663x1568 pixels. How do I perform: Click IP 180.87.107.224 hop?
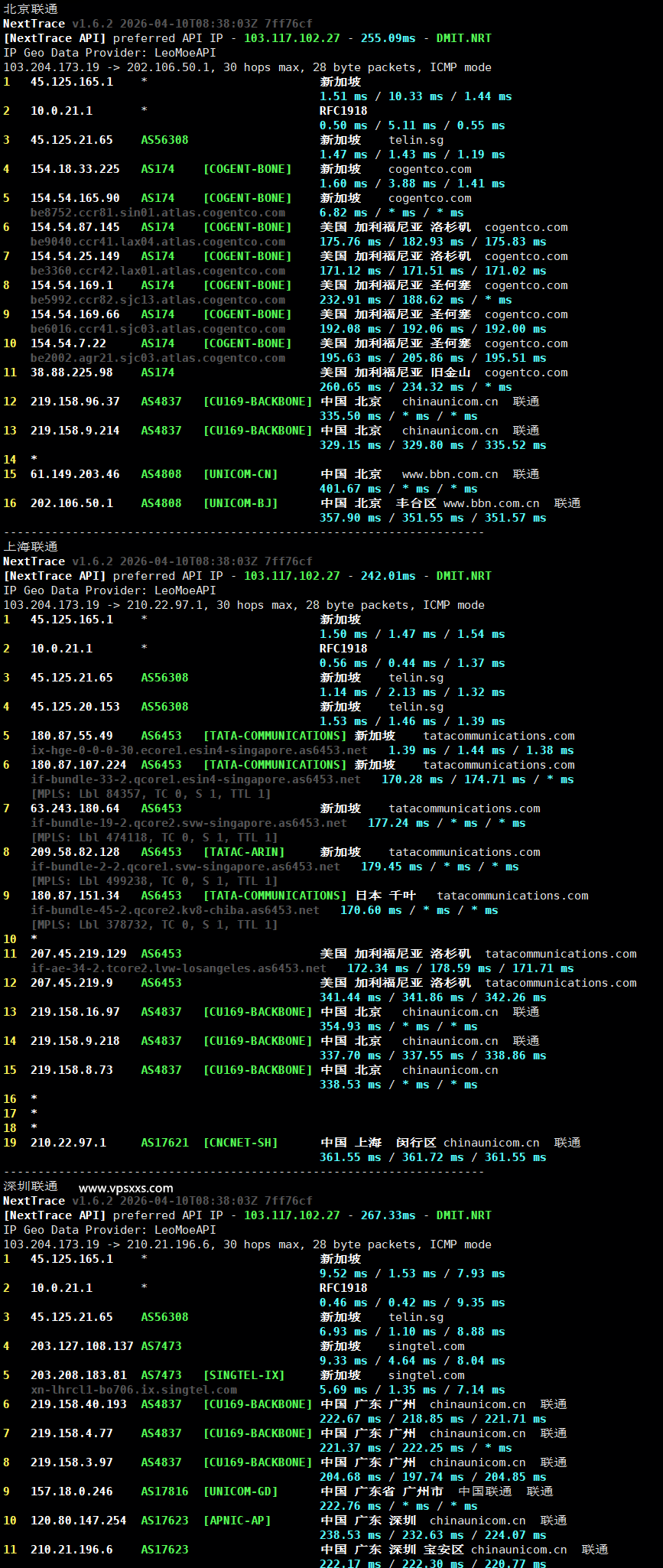pos(79,765)
